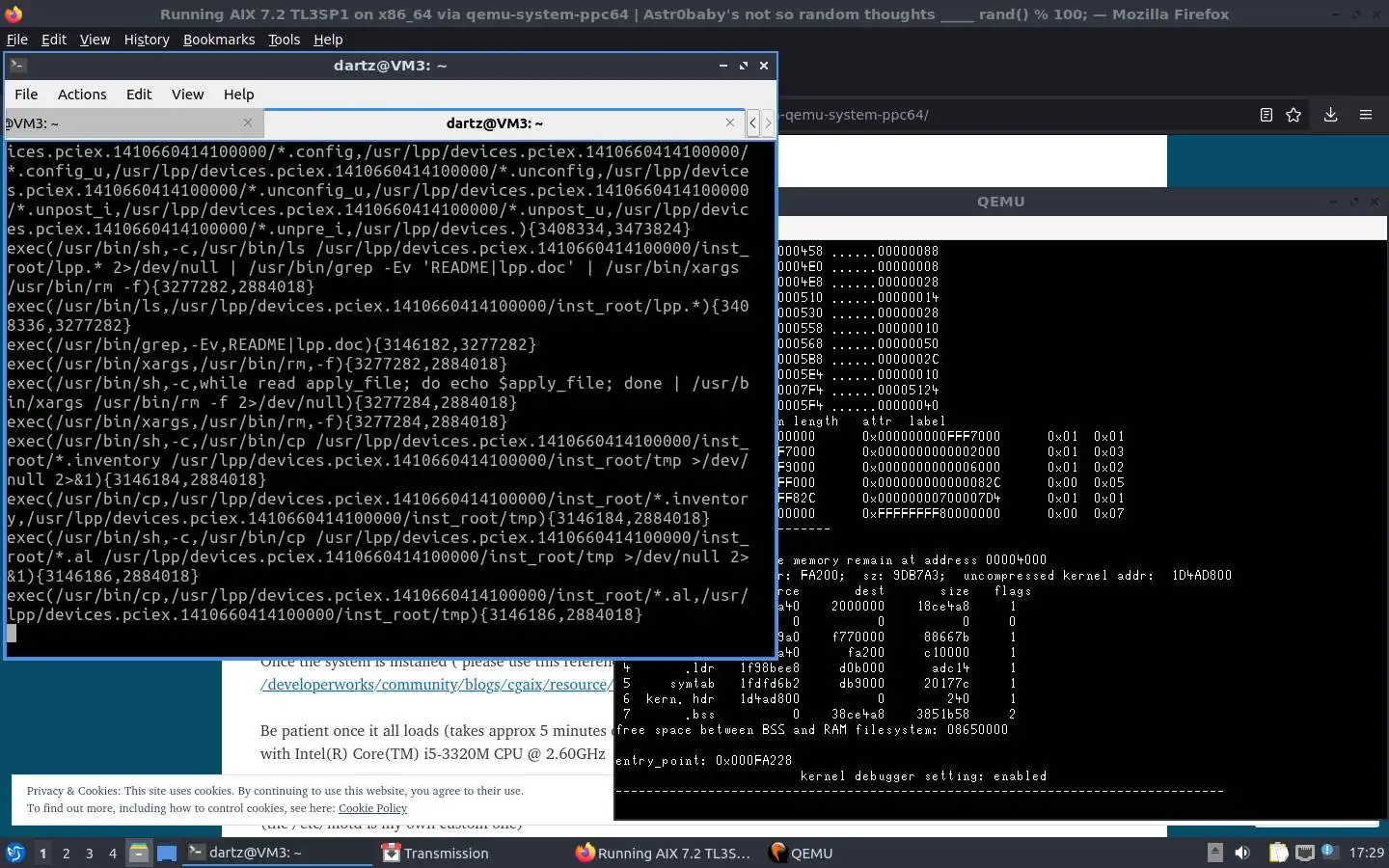
Task: Open Firefox hamburger application menu
Action: (x=1366, y=115)
